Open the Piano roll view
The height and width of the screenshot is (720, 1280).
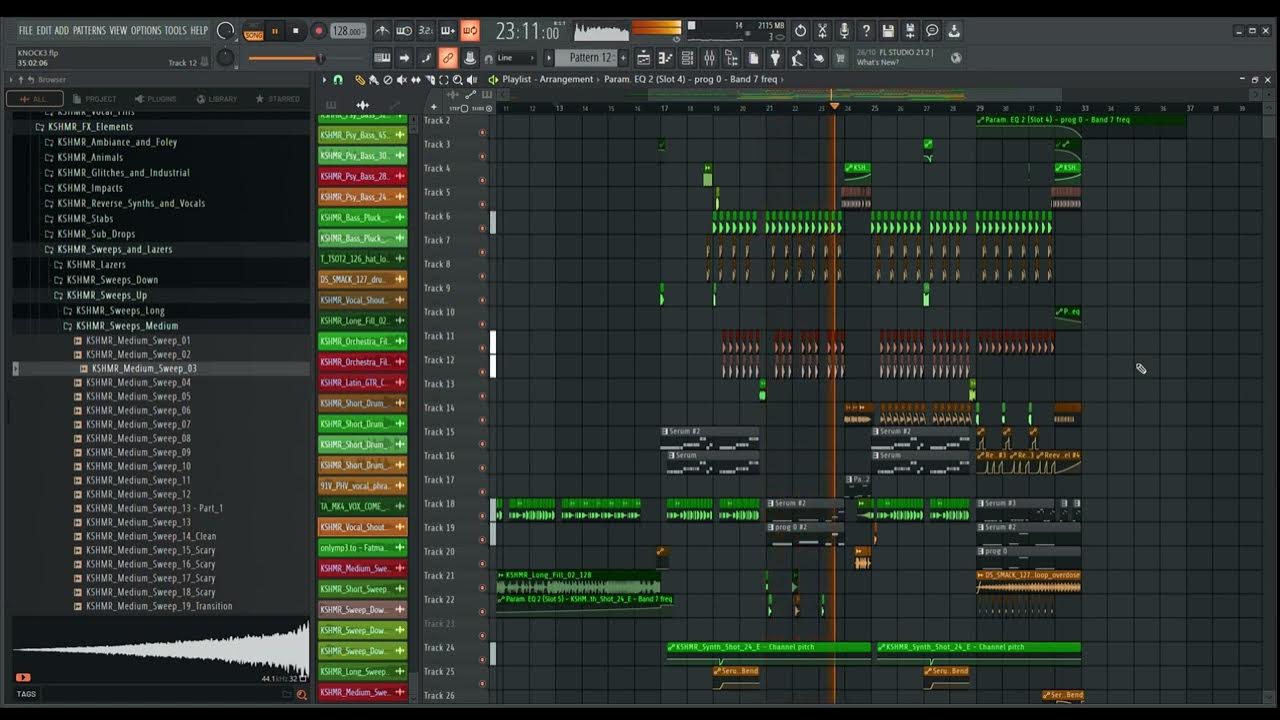pyautogui.click(x=665, y=57)
